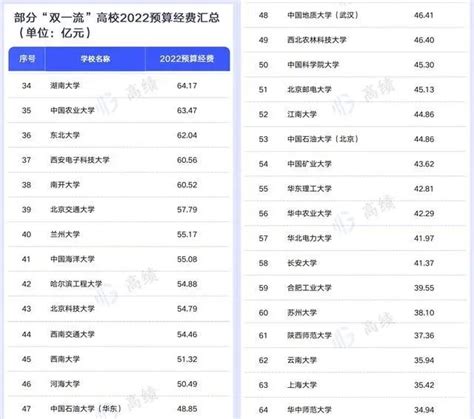Select 中国海洋大学 in the table
Screen dimensions: 474x419
72,259
